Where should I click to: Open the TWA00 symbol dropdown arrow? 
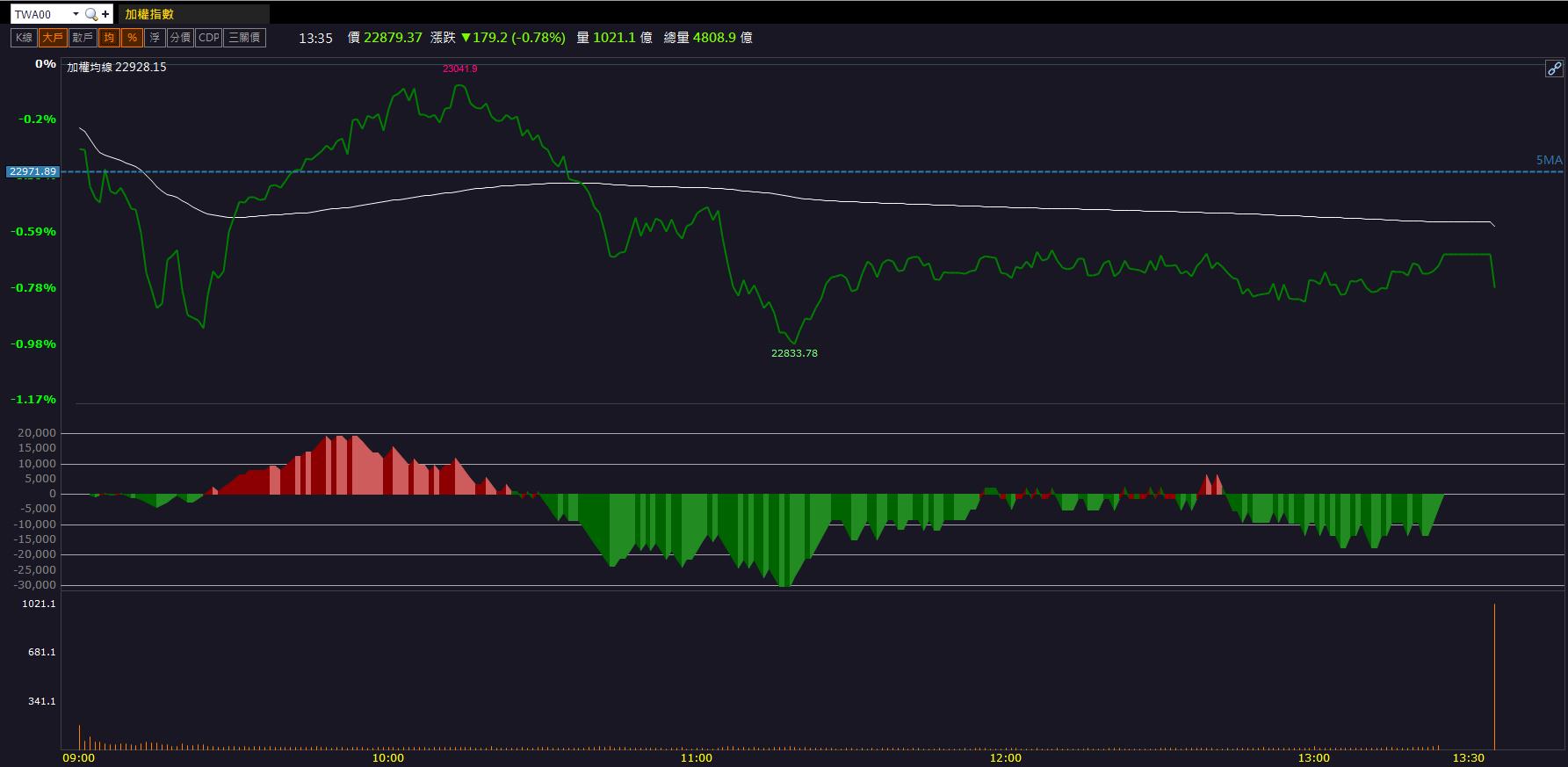(x=76, y=14)
